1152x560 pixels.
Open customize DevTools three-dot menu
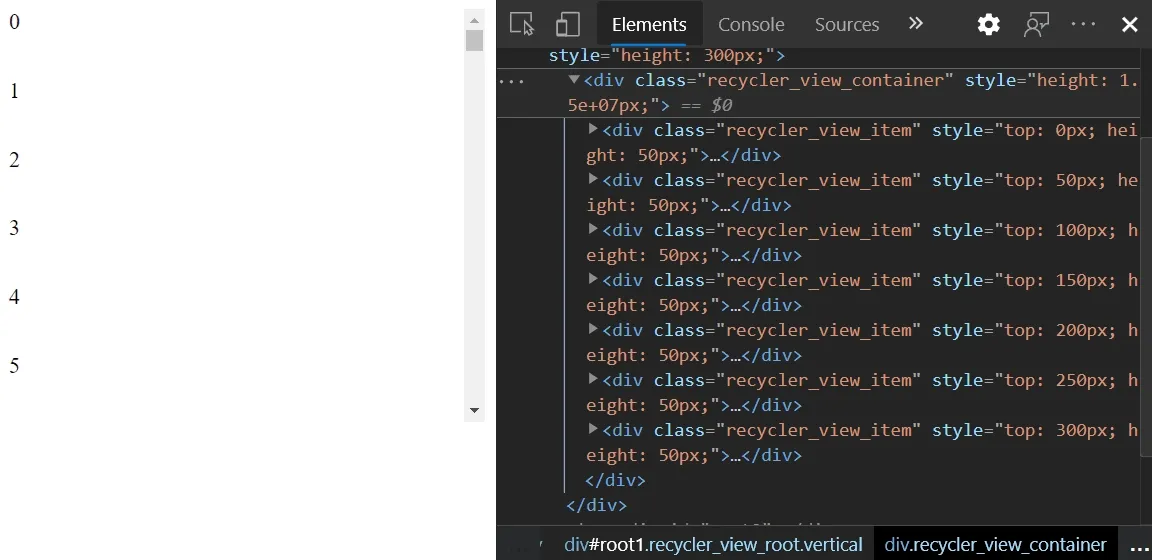point(1084,24)
